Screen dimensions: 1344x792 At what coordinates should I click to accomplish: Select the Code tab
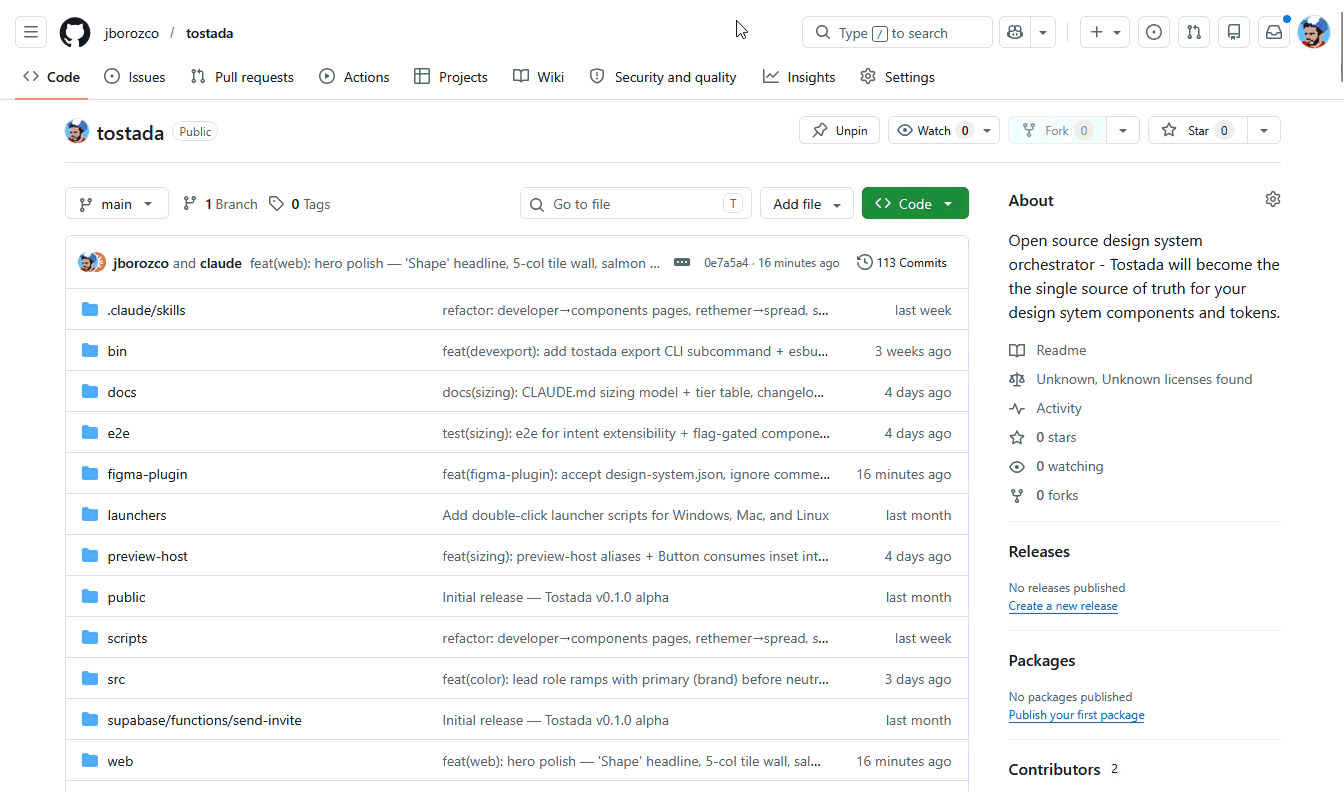(x=51, y=77)
